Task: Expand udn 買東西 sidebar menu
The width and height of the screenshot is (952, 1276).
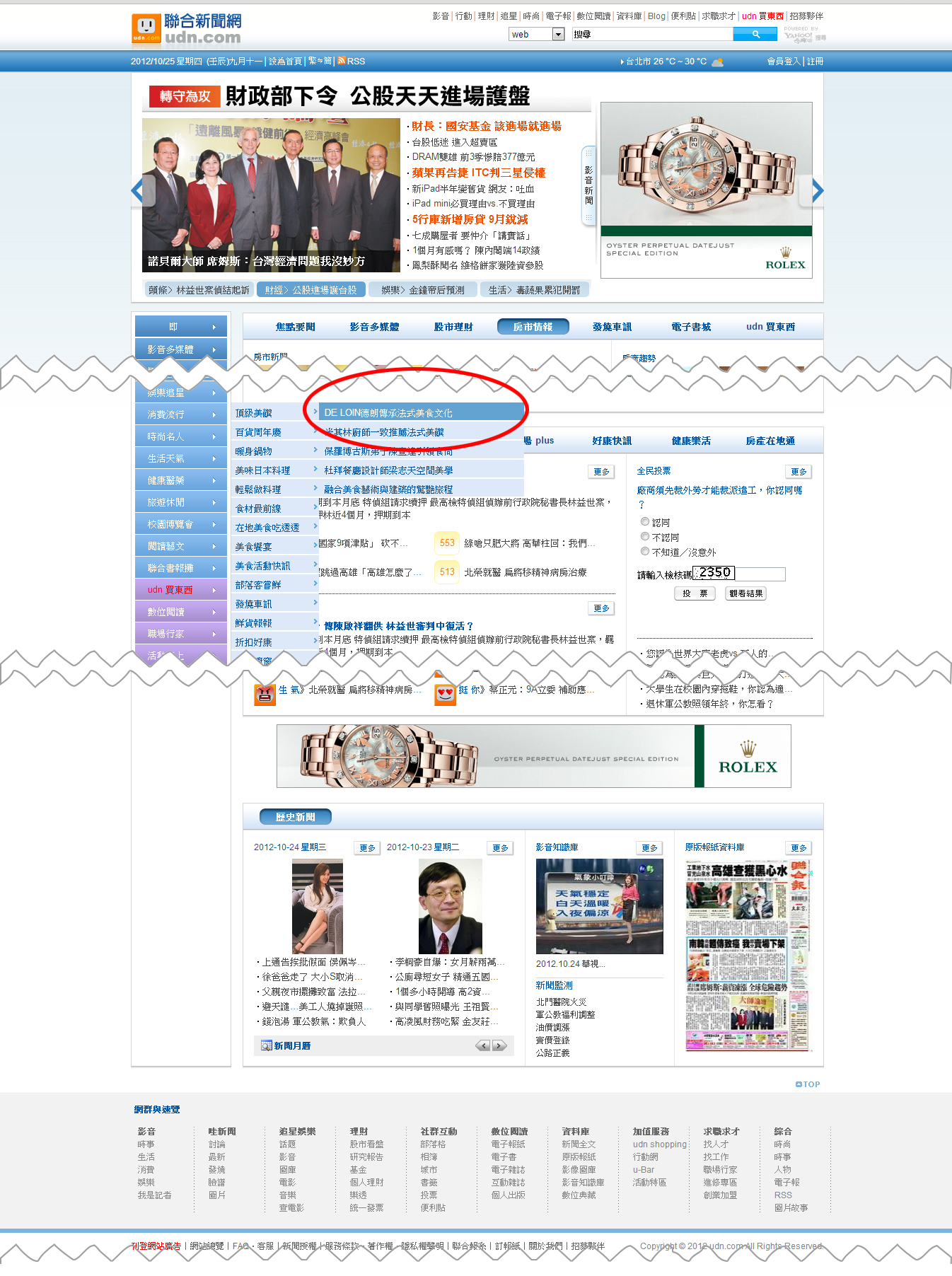Action: pos(180,589)
